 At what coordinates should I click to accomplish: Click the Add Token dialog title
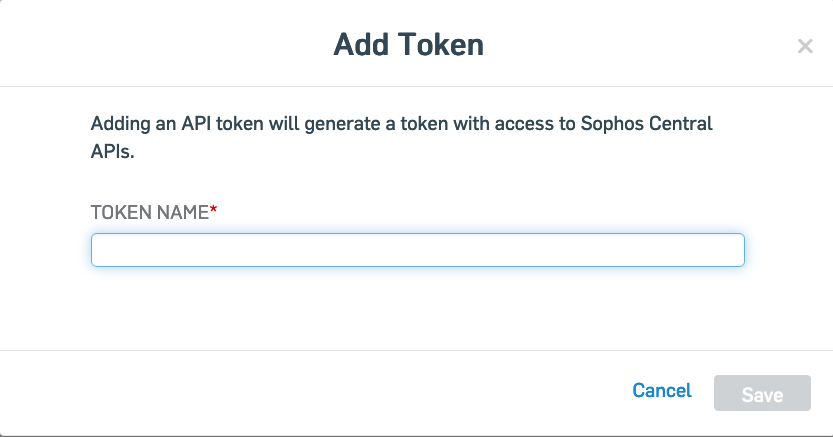coord(408,44)
